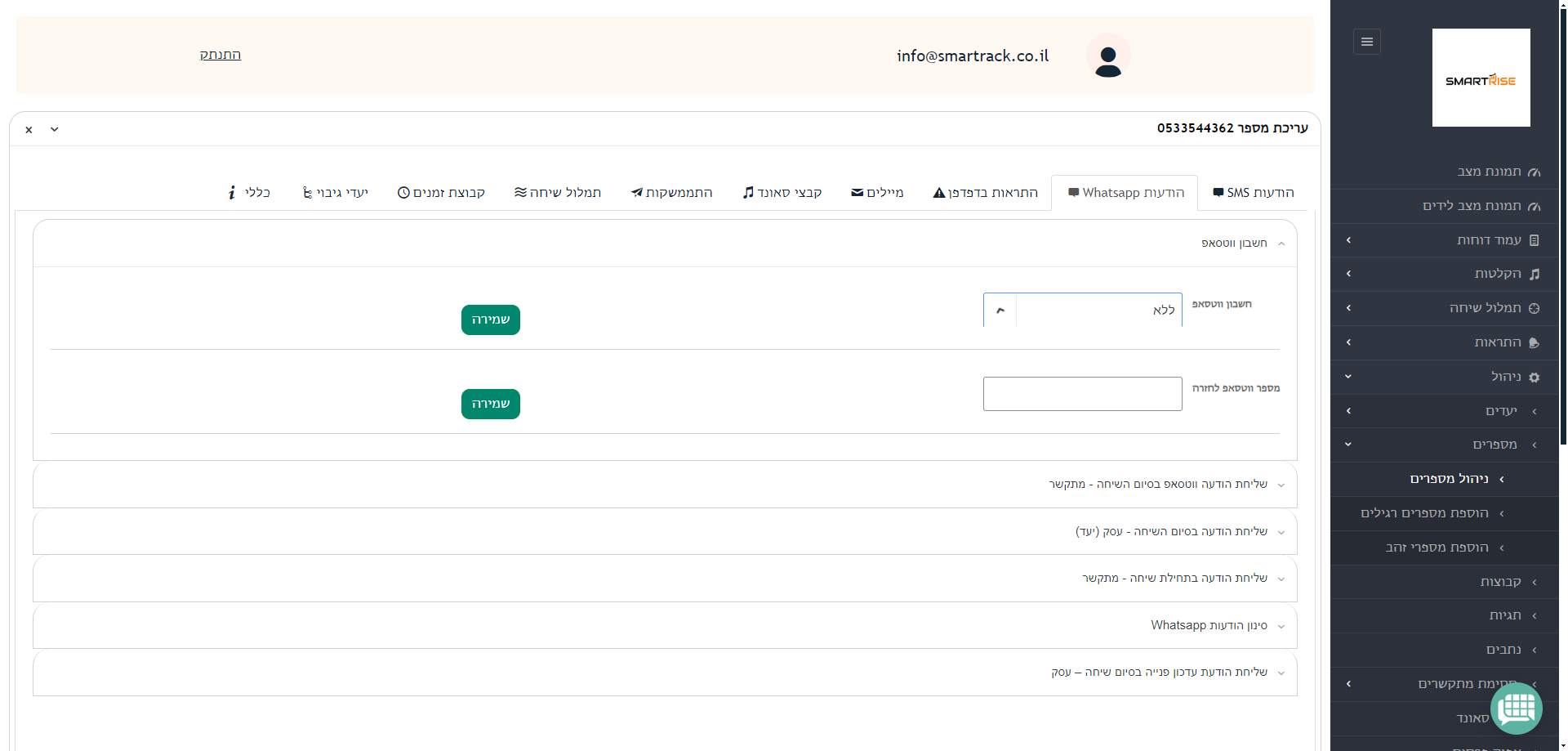Select the הודעות Whatsapp tab
The height and width of the screenshot is (751, 1568).
[1125, 193]
